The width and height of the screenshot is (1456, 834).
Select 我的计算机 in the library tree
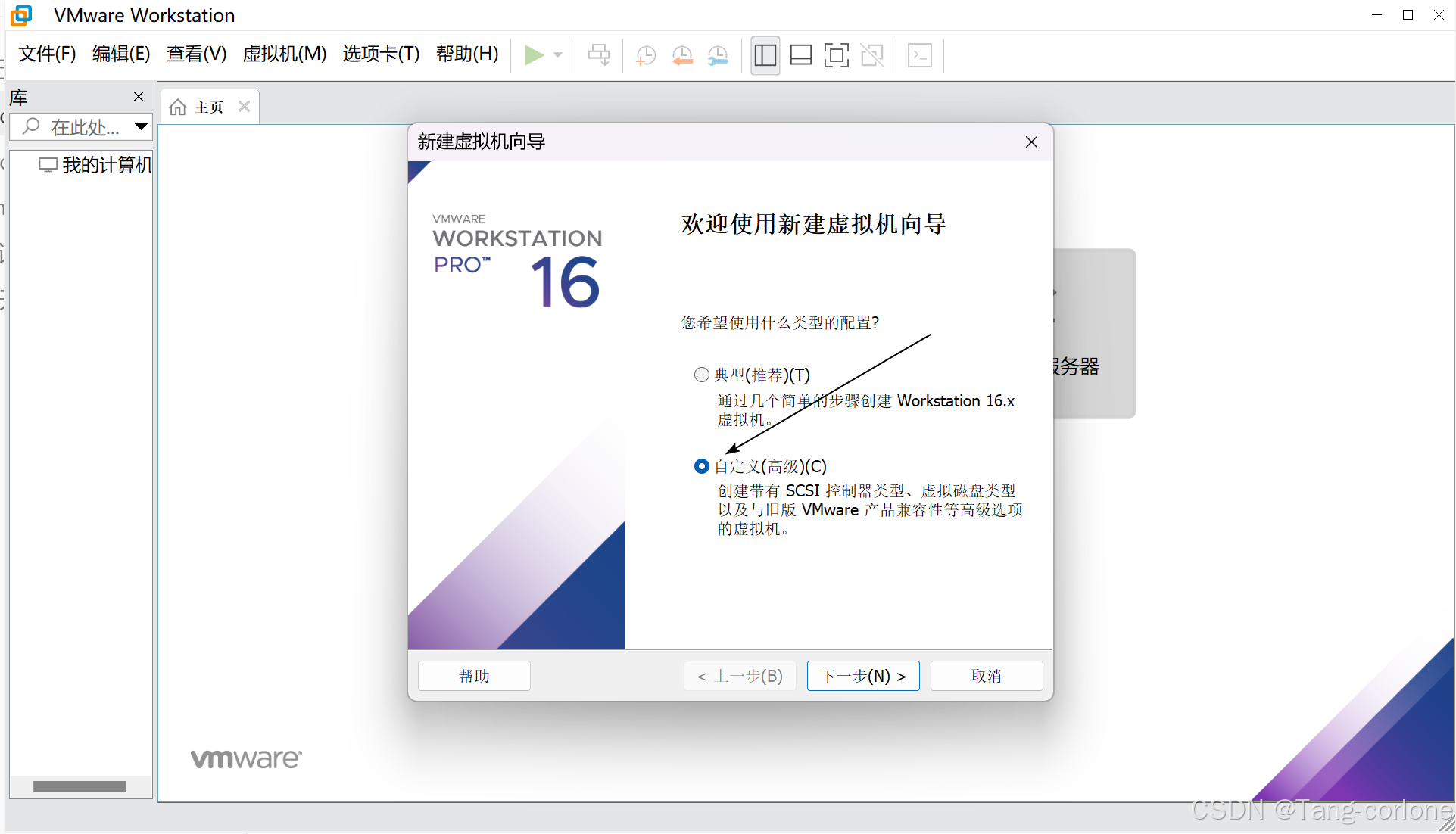coord(106,165)
